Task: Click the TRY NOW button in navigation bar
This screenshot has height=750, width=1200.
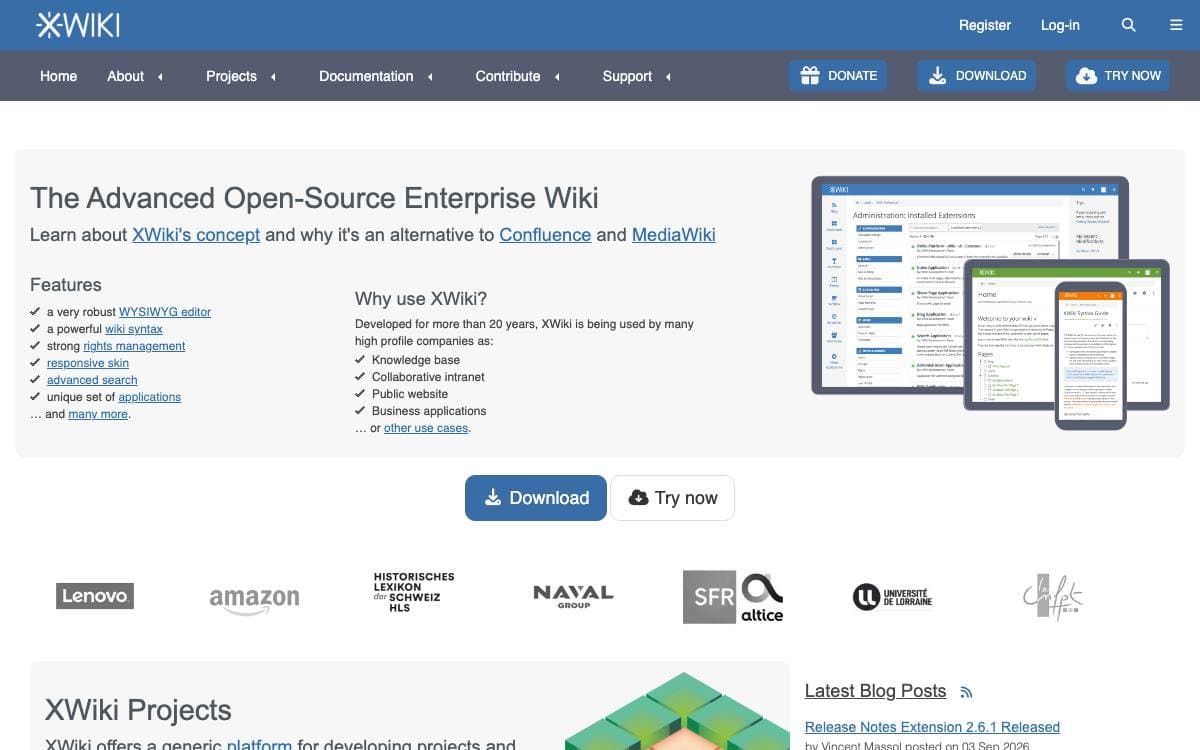Action: [1118, 76]
